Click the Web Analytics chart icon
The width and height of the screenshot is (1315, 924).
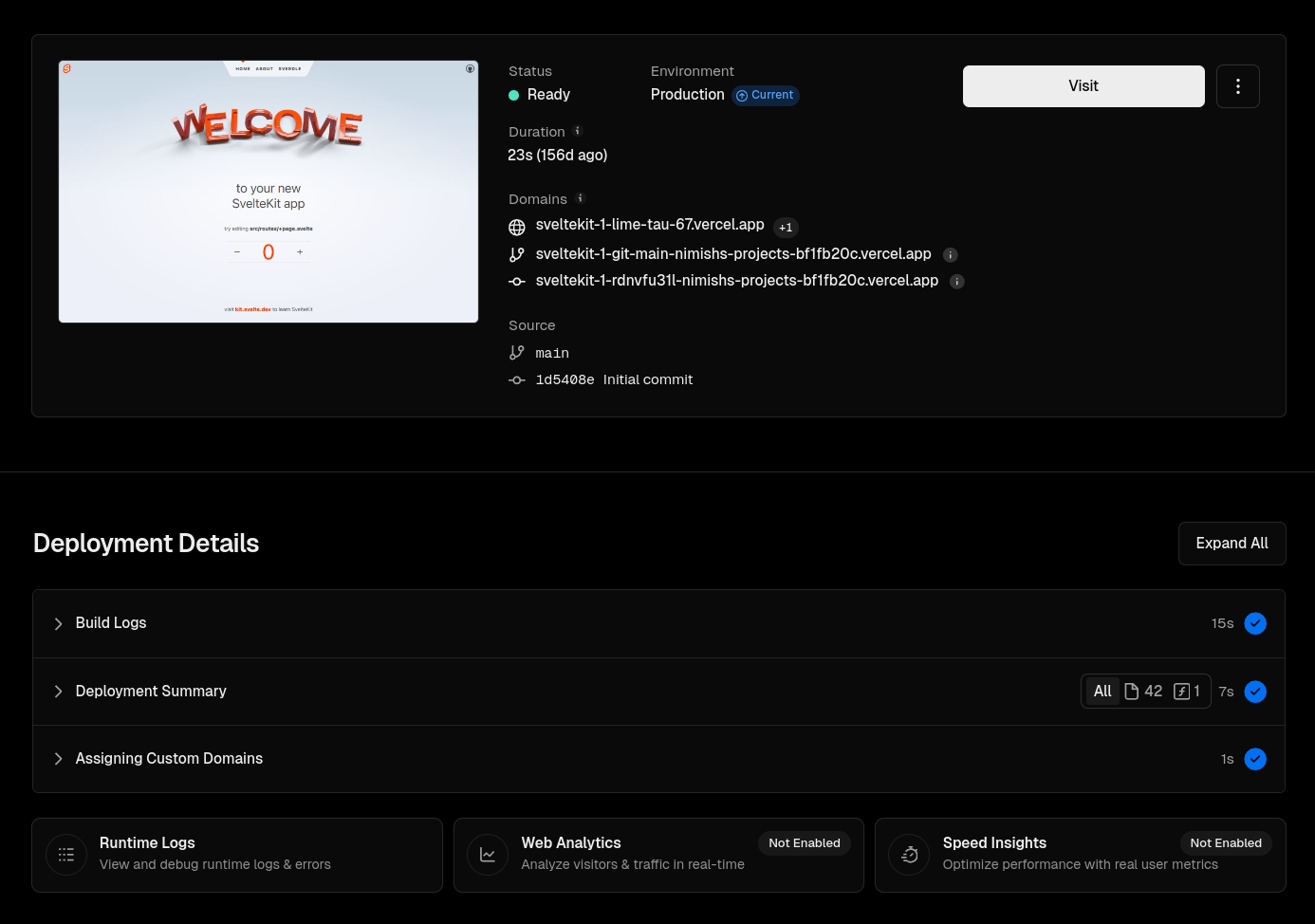point(488,855)
